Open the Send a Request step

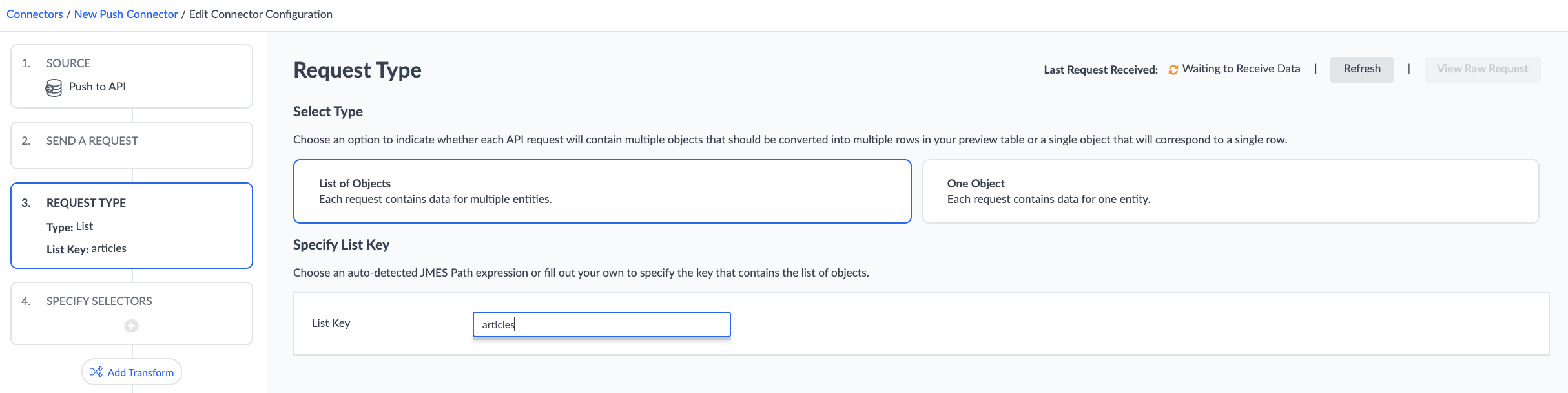coord(132,145)
